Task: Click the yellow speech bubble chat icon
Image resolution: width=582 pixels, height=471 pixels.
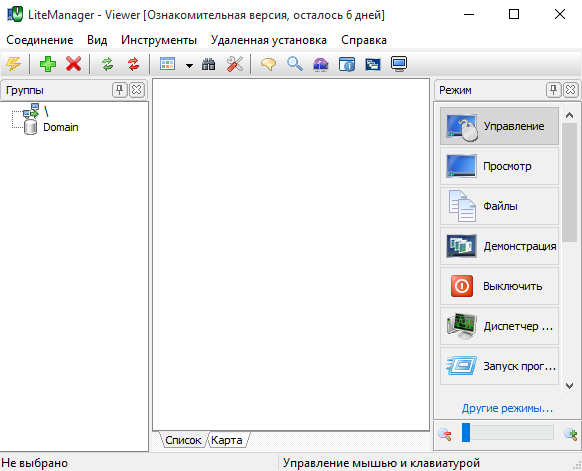Action: (268, 64)
